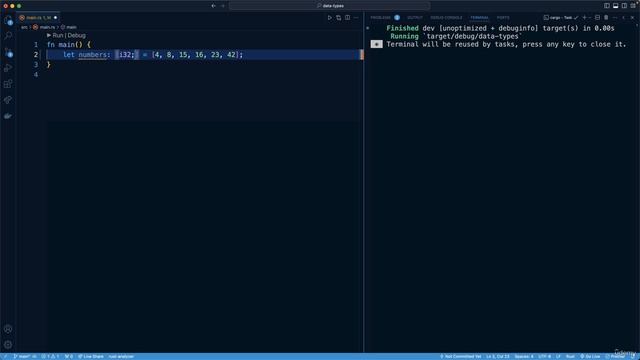Select the main.rs editor tab
Viewport: 640px width, 360px height.
pos(38,18)
